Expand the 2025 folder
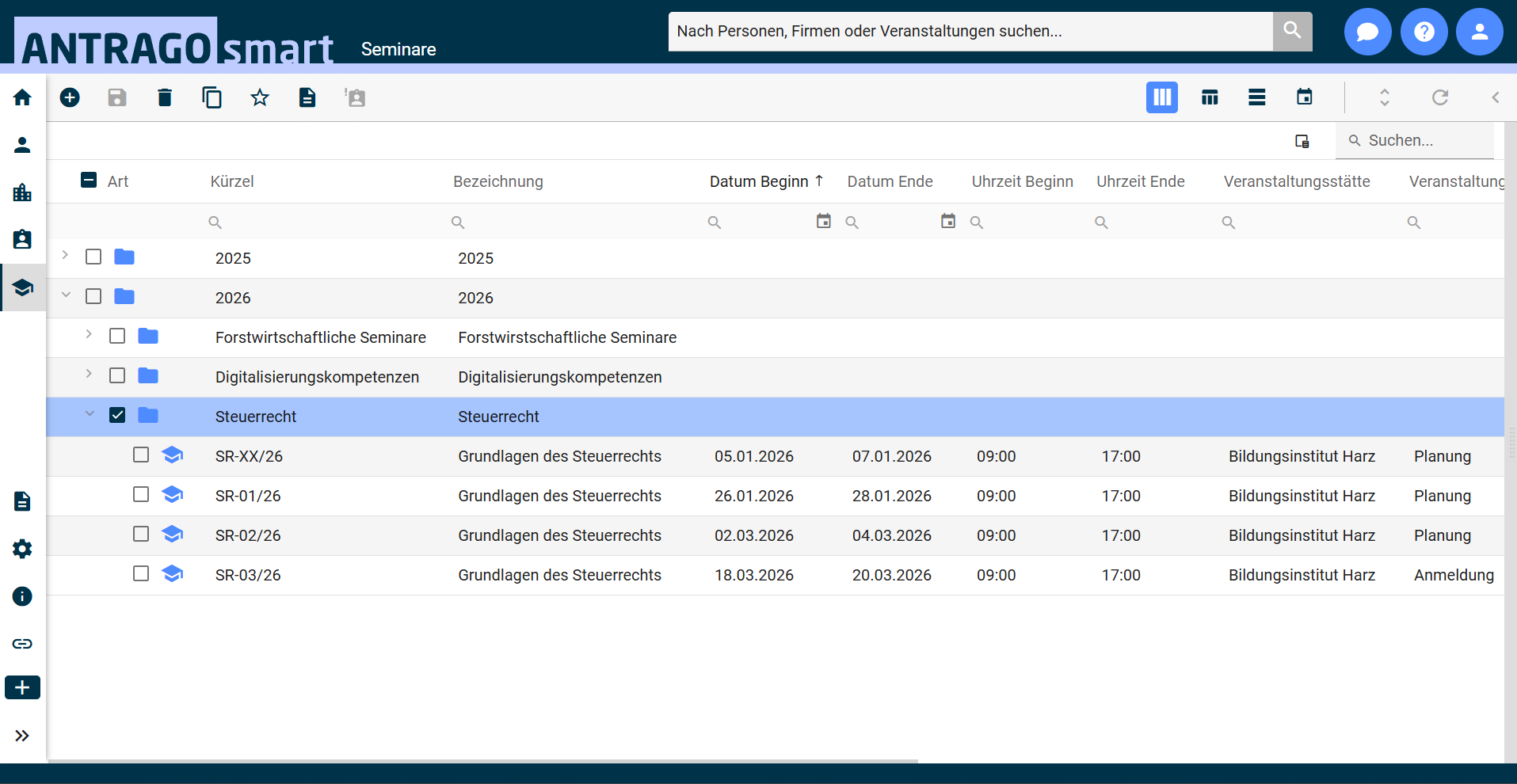This screenshot has height=784, width=1517. 66,255
